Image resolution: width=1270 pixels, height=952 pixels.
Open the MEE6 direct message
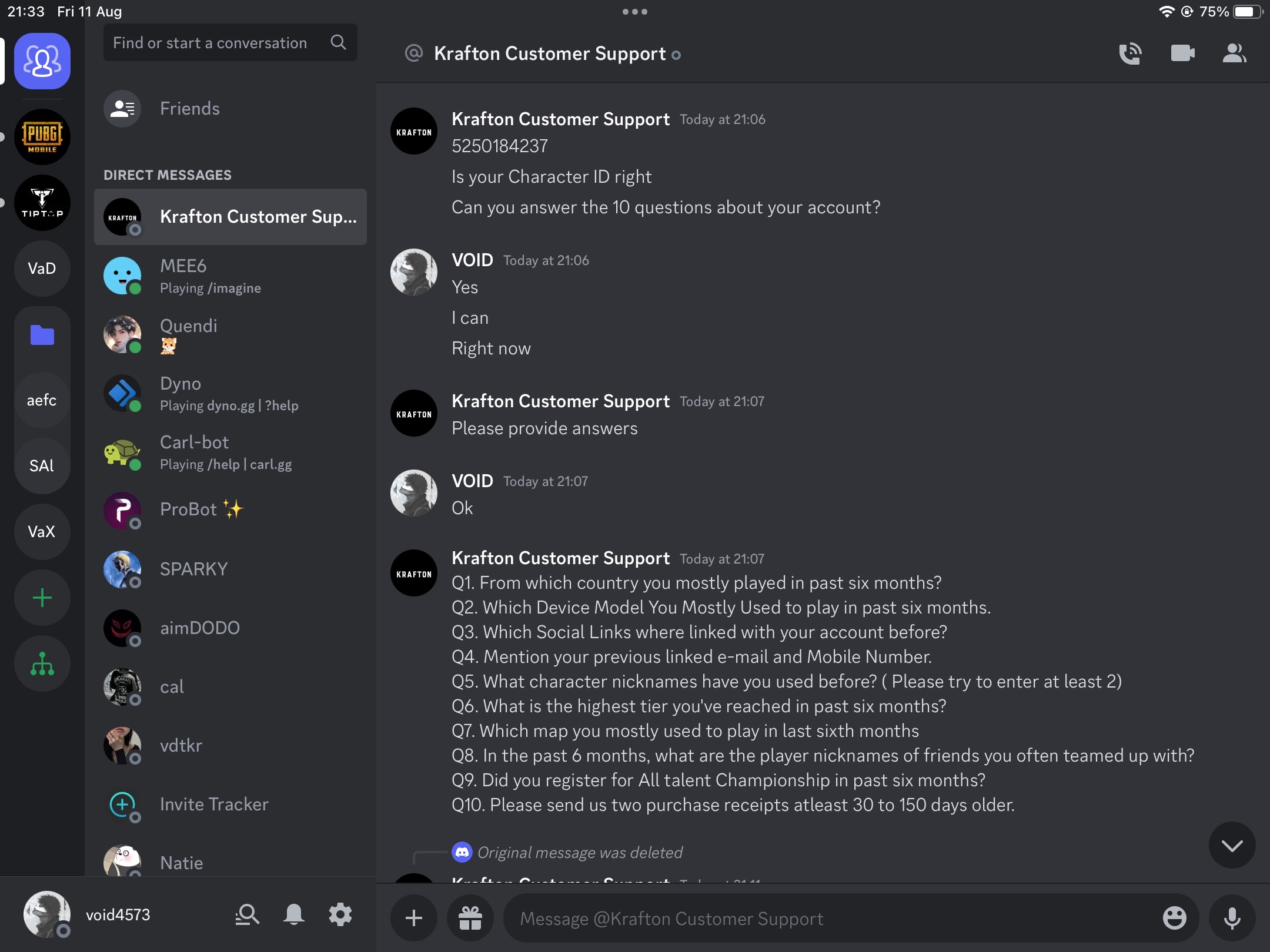tap(230, 276)
